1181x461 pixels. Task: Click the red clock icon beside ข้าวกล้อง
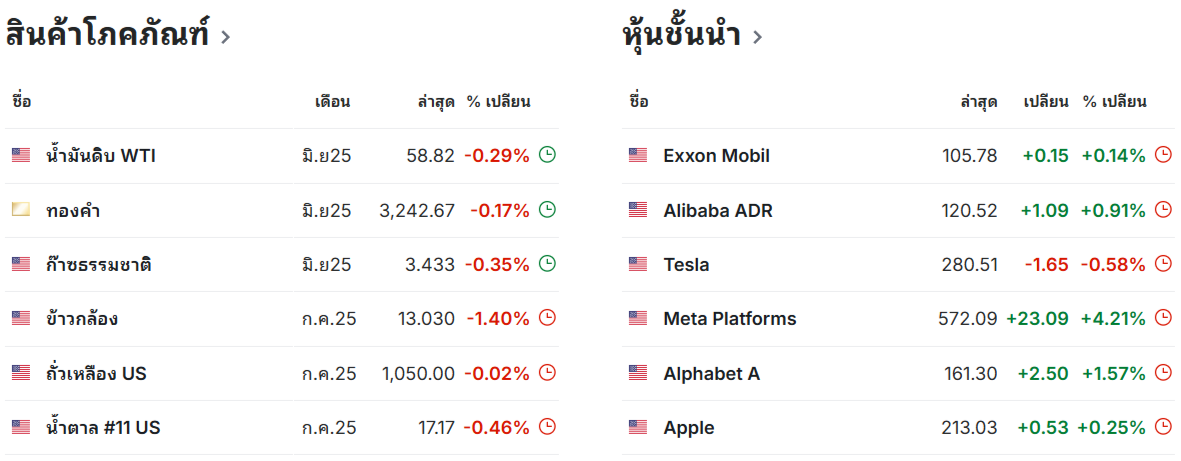coord(548,318)
